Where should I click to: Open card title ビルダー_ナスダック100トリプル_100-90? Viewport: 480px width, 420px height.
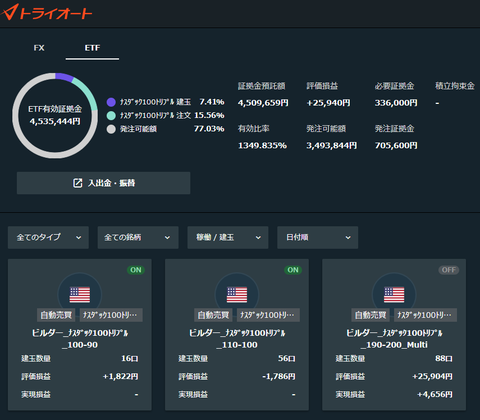(x=80, y=339)
